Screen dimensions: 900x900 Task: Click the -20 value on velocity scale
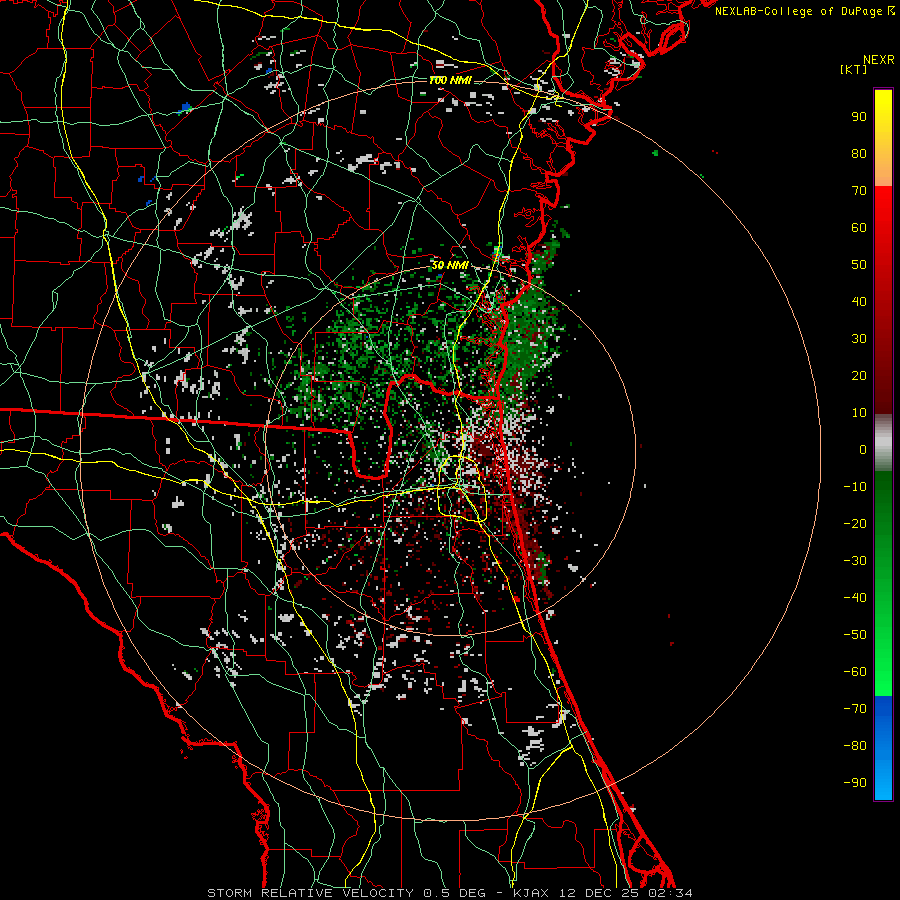855,523
